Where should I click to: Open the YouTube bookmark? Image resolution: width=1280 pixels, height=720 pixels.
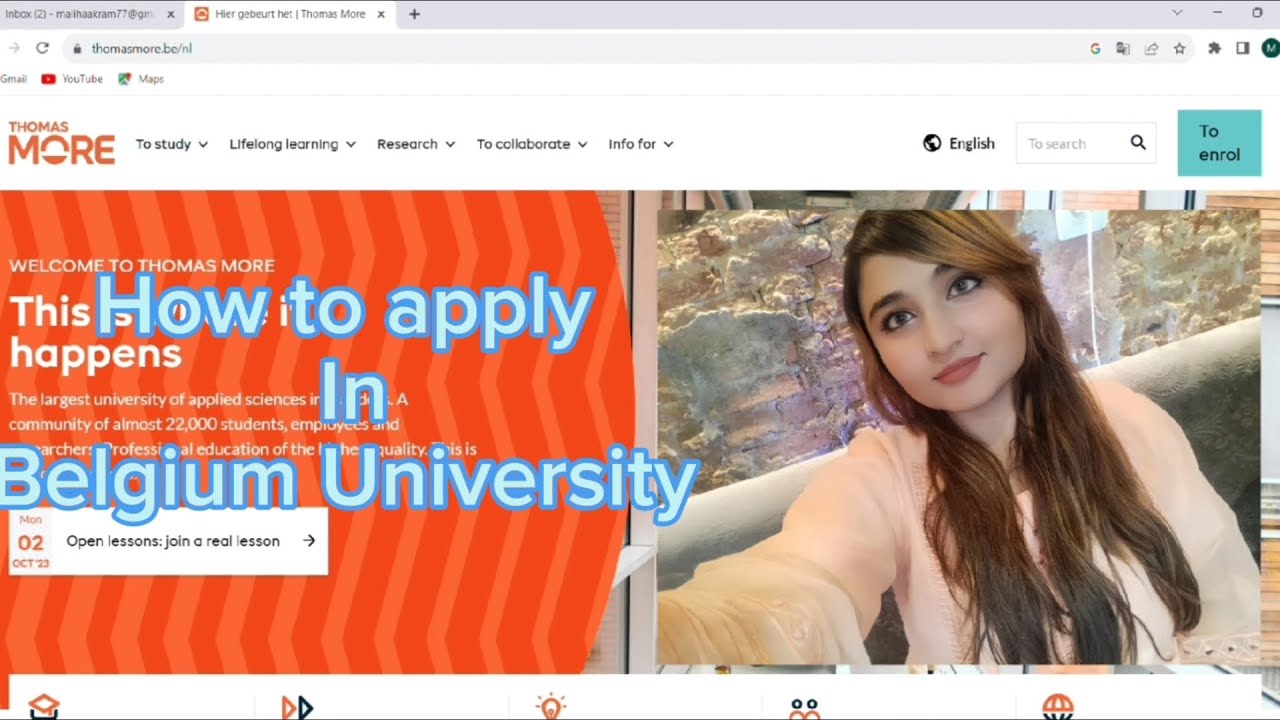click(72, 79)
